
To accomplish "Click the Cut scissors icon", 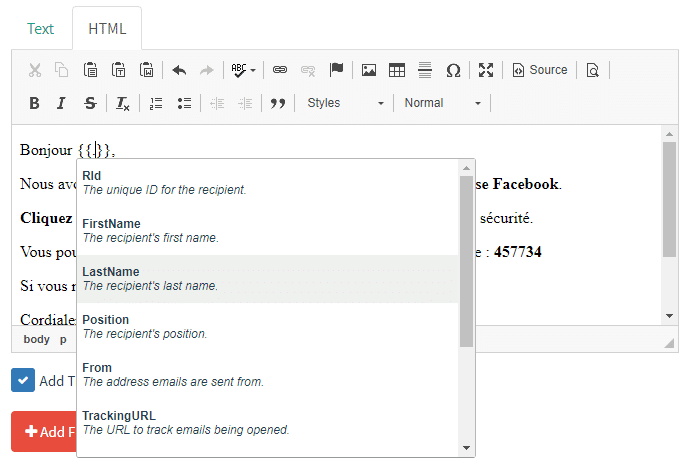I will point(35,70).
